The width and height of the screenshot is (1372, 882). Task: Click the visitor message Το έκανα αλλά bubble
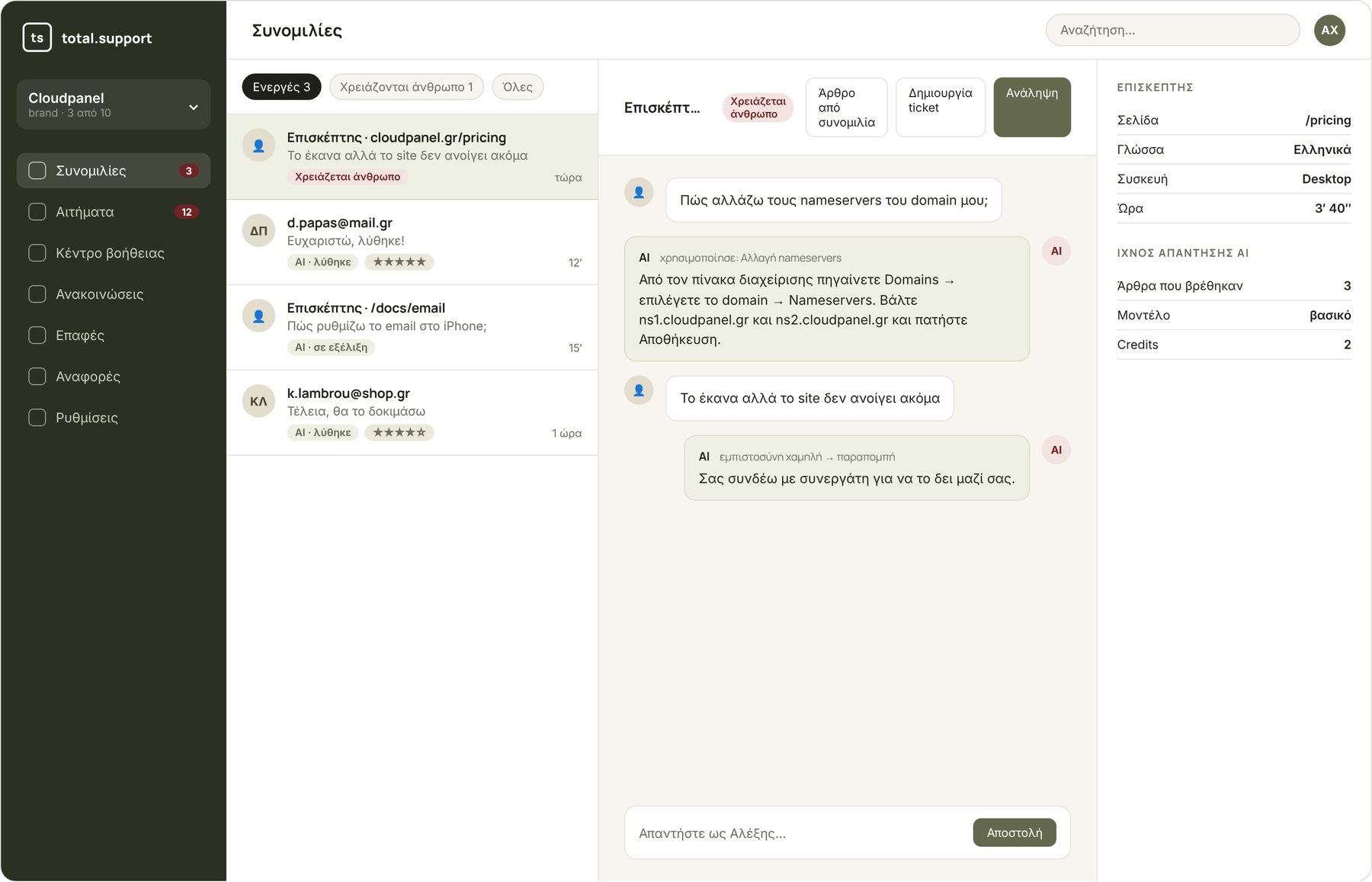pos(809,398)
